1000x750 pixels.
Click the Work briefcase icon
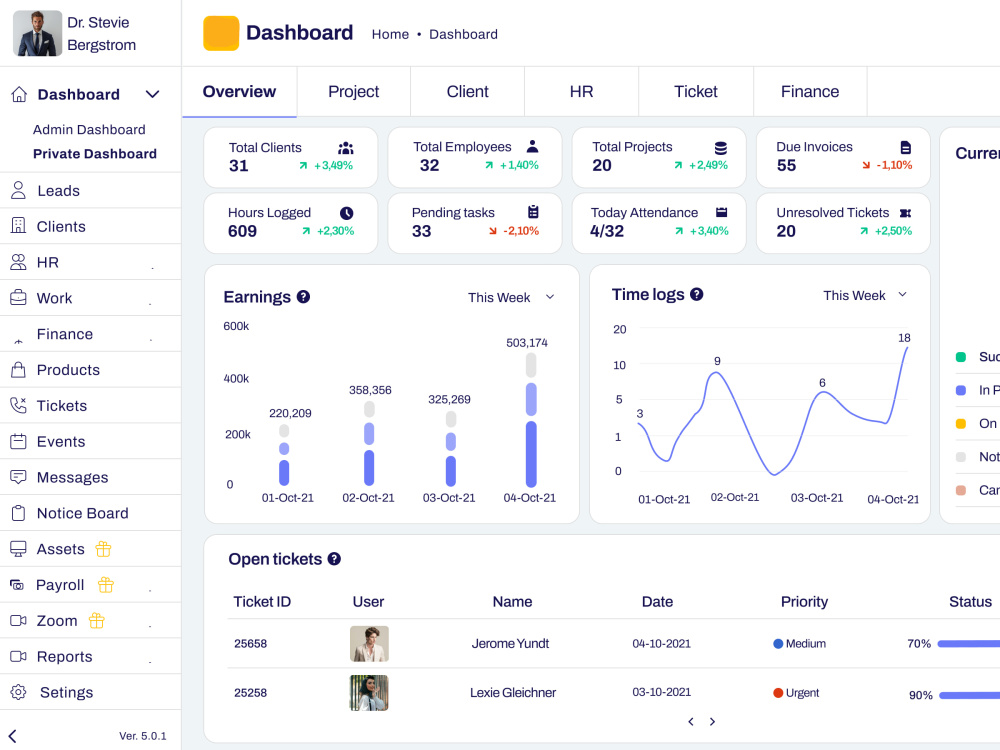click(18, 298)
